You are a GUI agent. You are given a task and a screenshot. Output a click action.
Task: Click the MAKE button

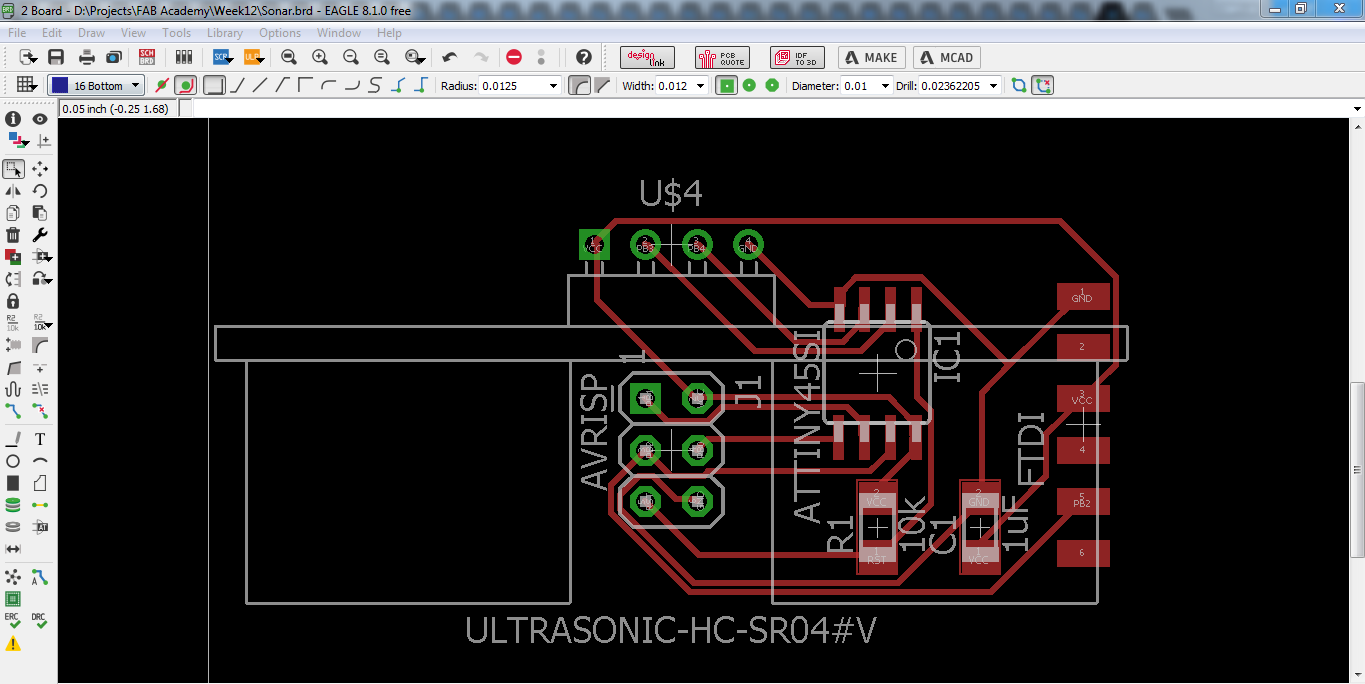(x=872, y=57)
